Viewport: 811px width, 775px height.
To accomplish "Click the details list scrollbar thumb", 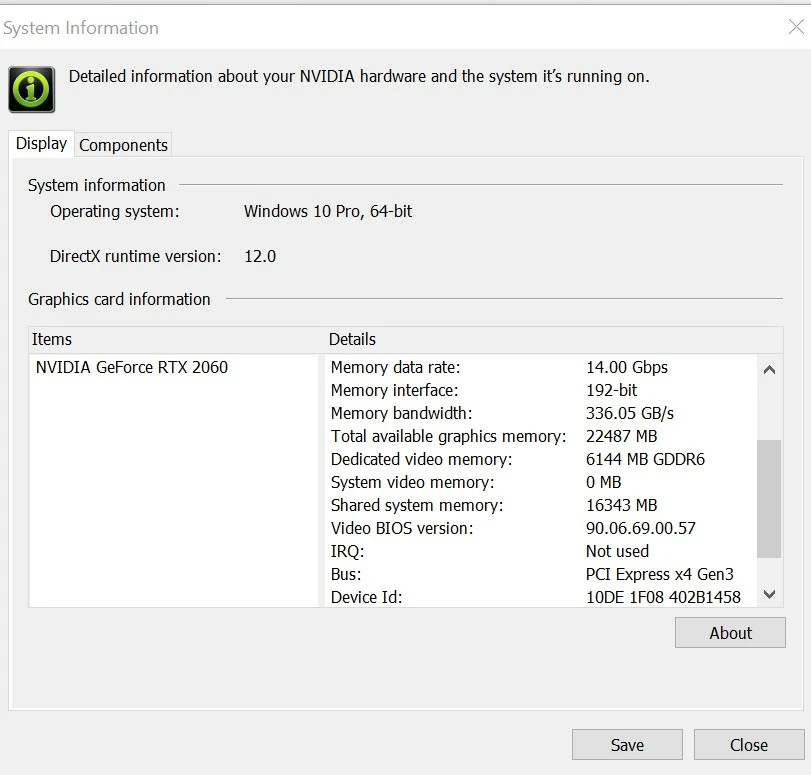I will tap(769, 499).
